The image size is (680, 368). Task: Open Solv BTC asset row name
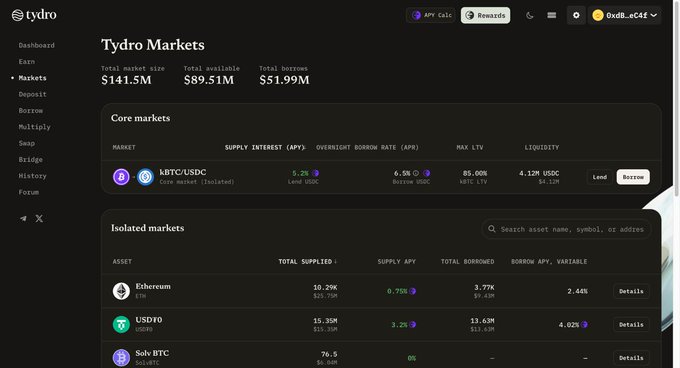pos(152,353)
